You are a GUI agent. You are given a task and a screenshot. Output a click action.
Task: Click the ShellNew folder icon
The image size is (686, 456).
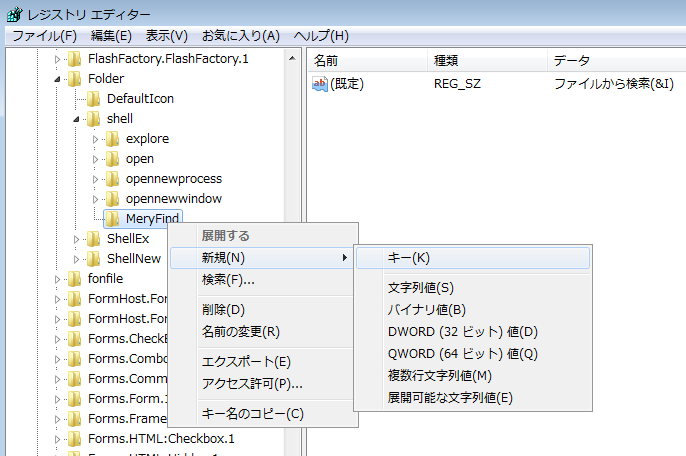point(93,259)
